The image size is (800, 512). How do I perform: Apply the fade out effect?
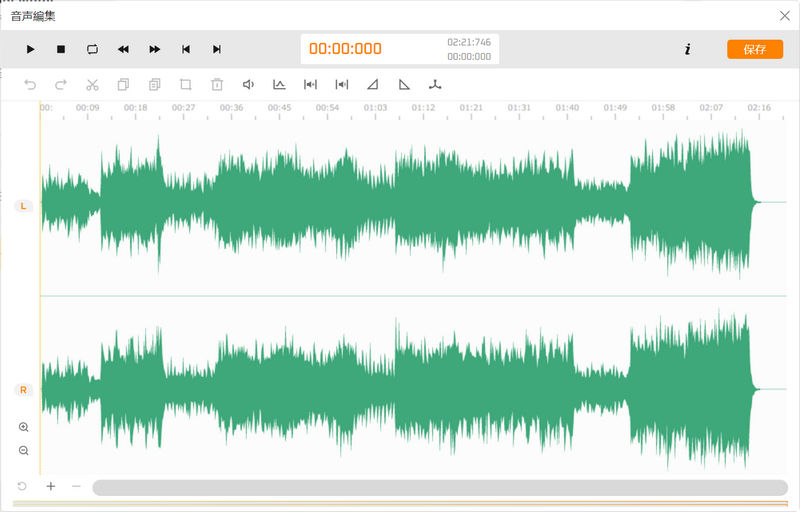(x=404, y=85)
